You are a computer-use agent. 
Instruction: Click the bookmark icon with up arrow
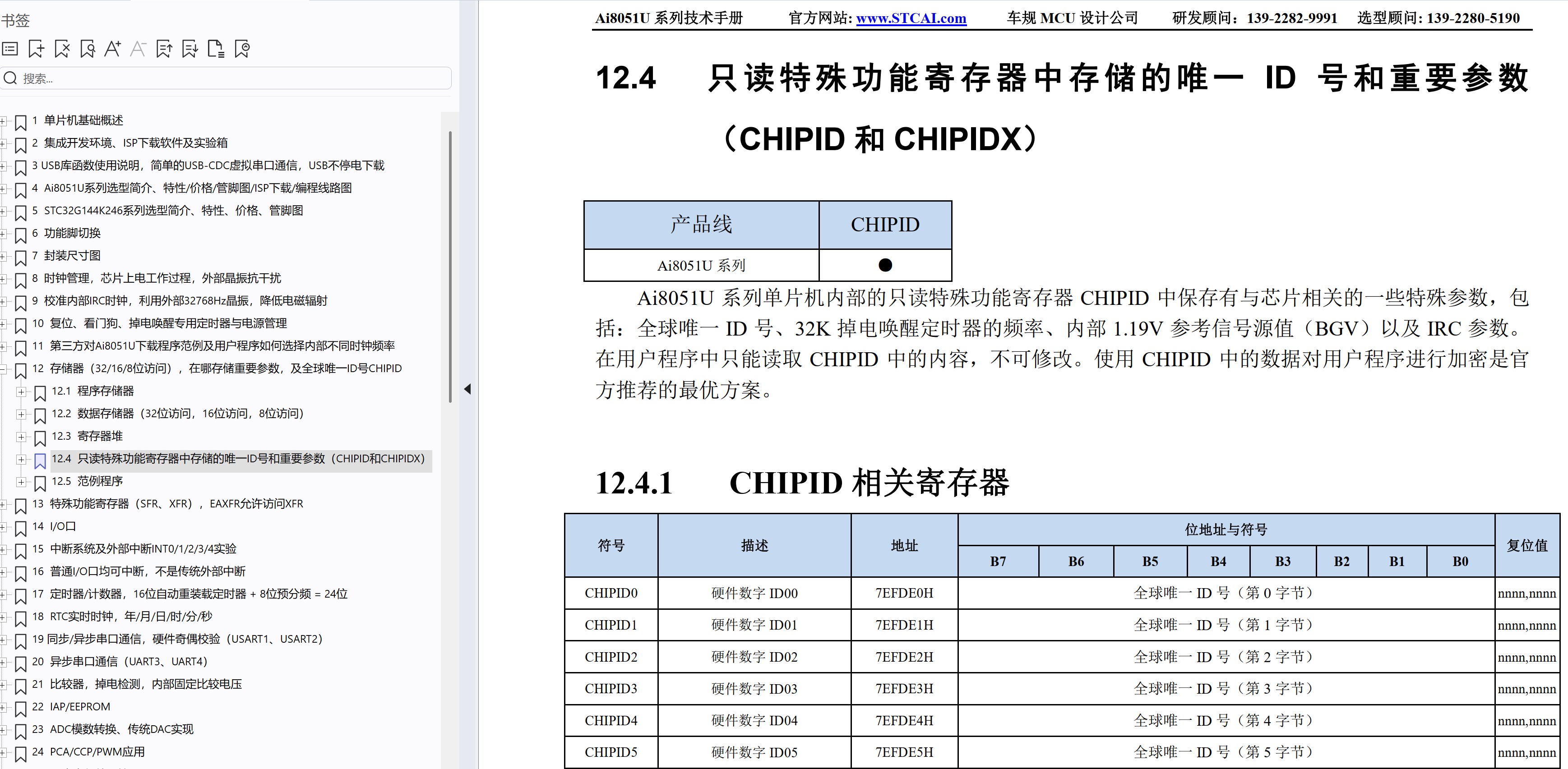[x=164, y=49]
